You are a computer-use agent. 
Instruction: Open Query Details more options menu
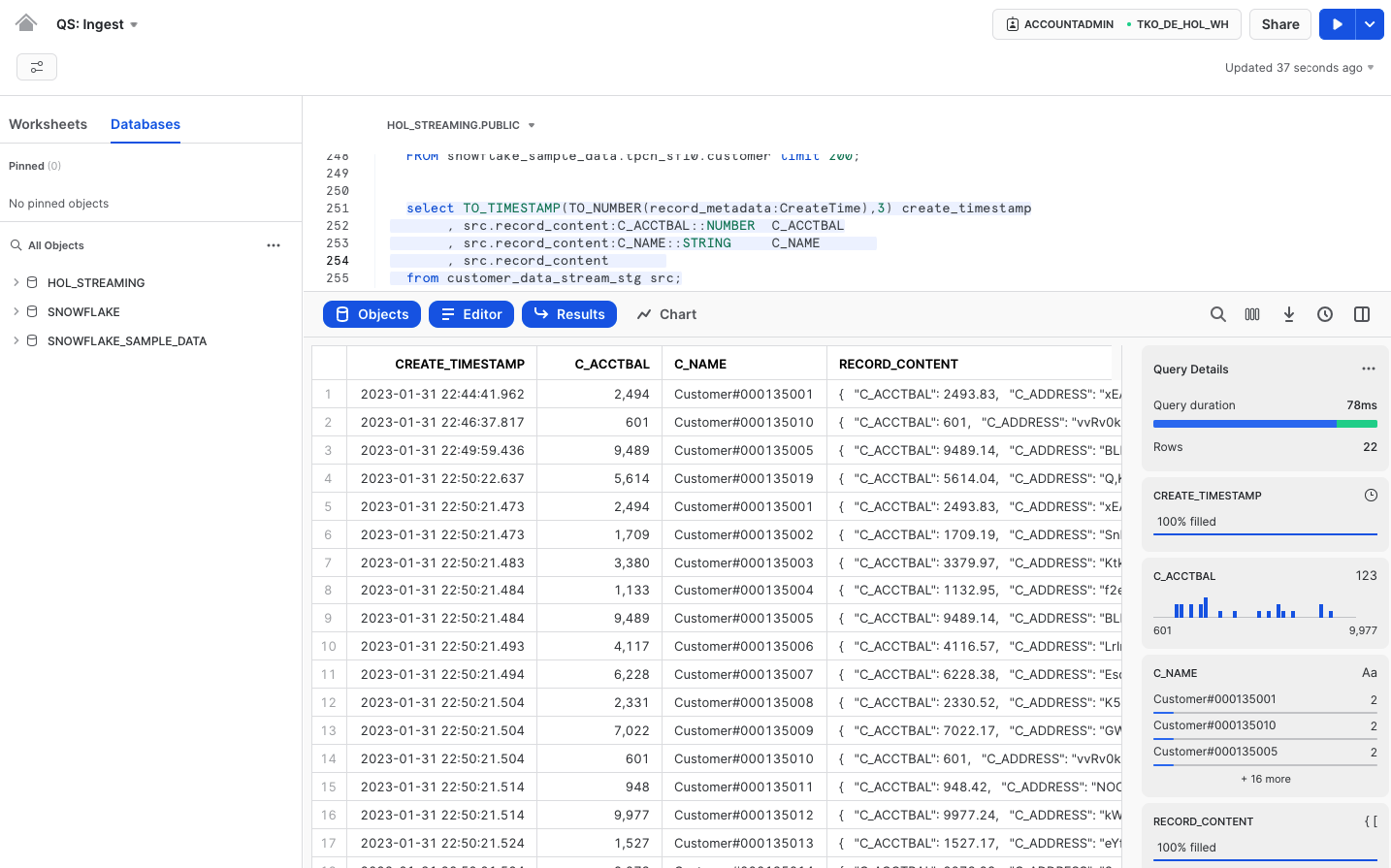pyautogui.click(x=1369, y=369)
